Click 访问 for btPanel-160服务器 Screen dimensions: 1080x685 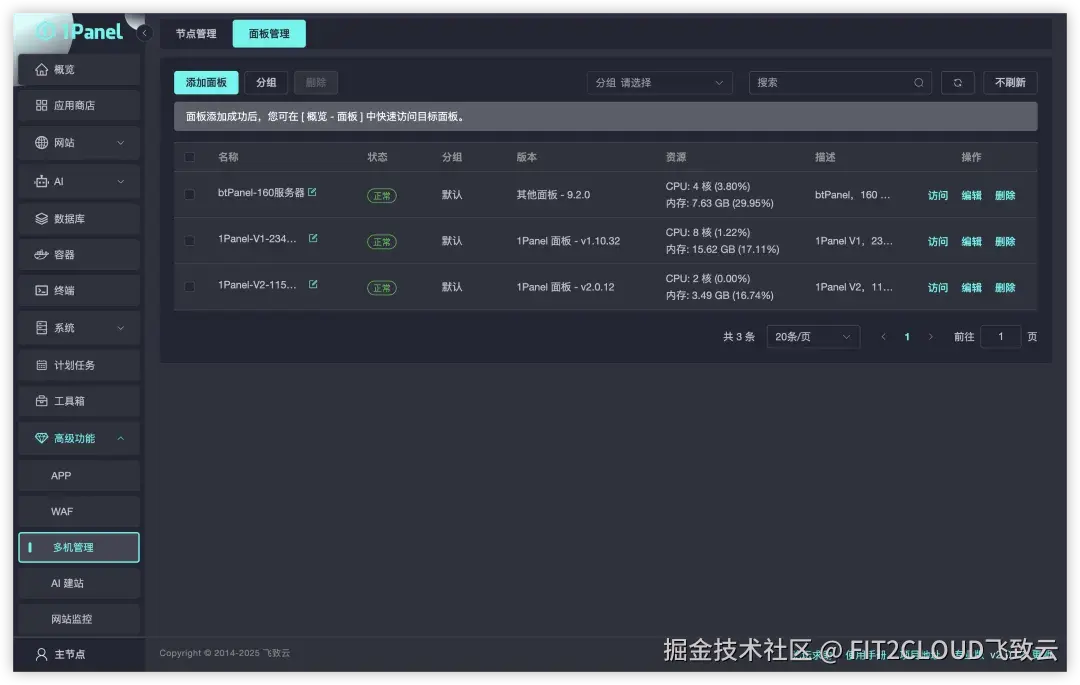[937, 196]
